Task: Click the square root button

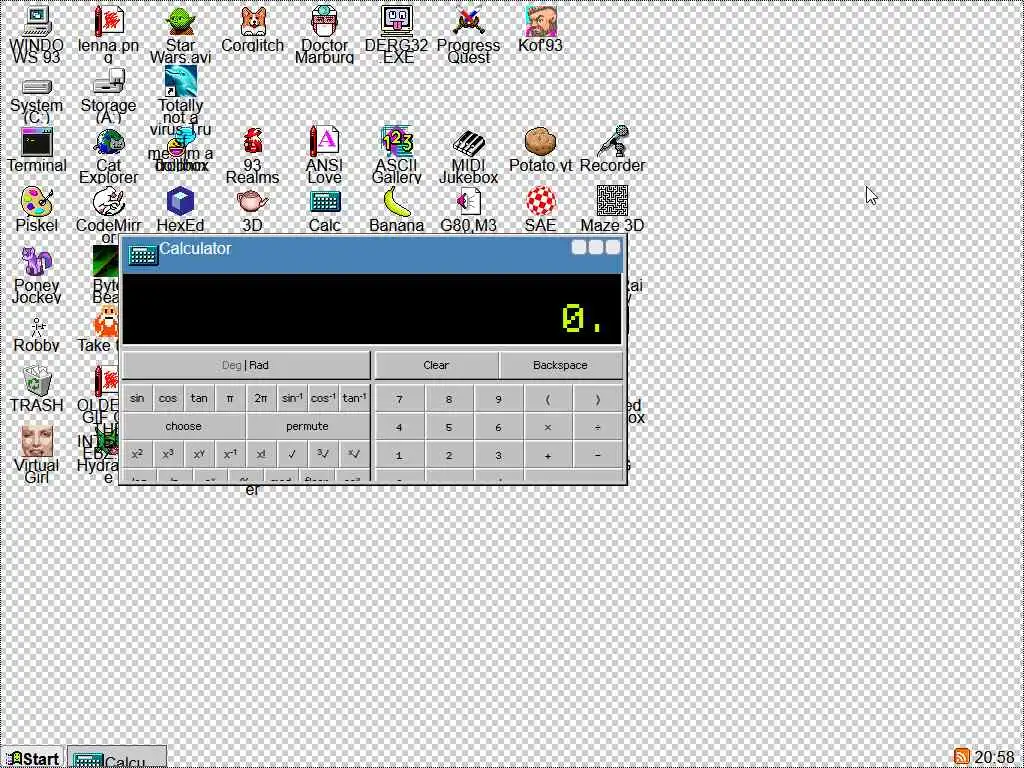Action: click(x=291, y=455)
